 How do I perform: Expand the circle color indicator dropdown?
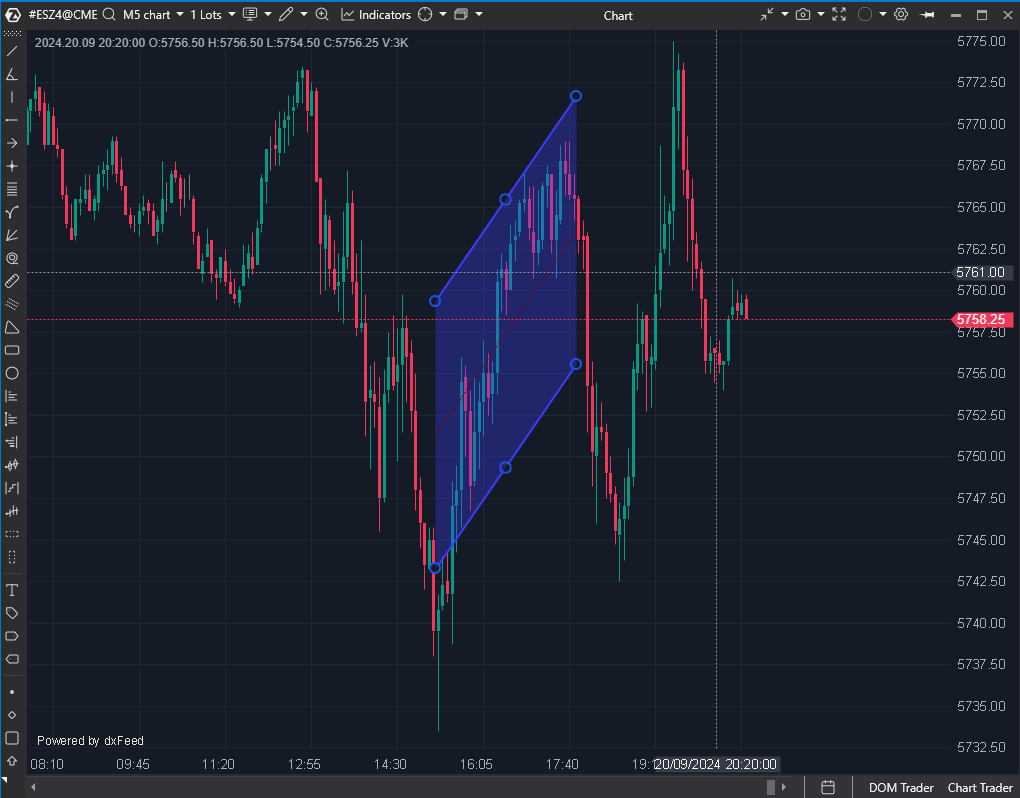[x=883, y=14]
